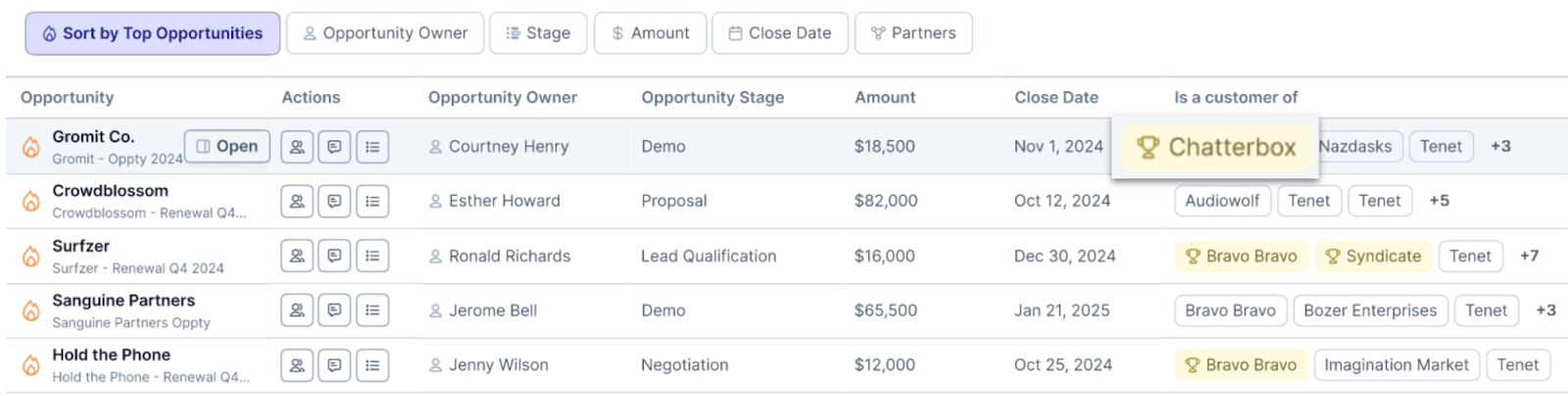Open the Amount filter
The image size is (1568, 396).
pos(651,33)
